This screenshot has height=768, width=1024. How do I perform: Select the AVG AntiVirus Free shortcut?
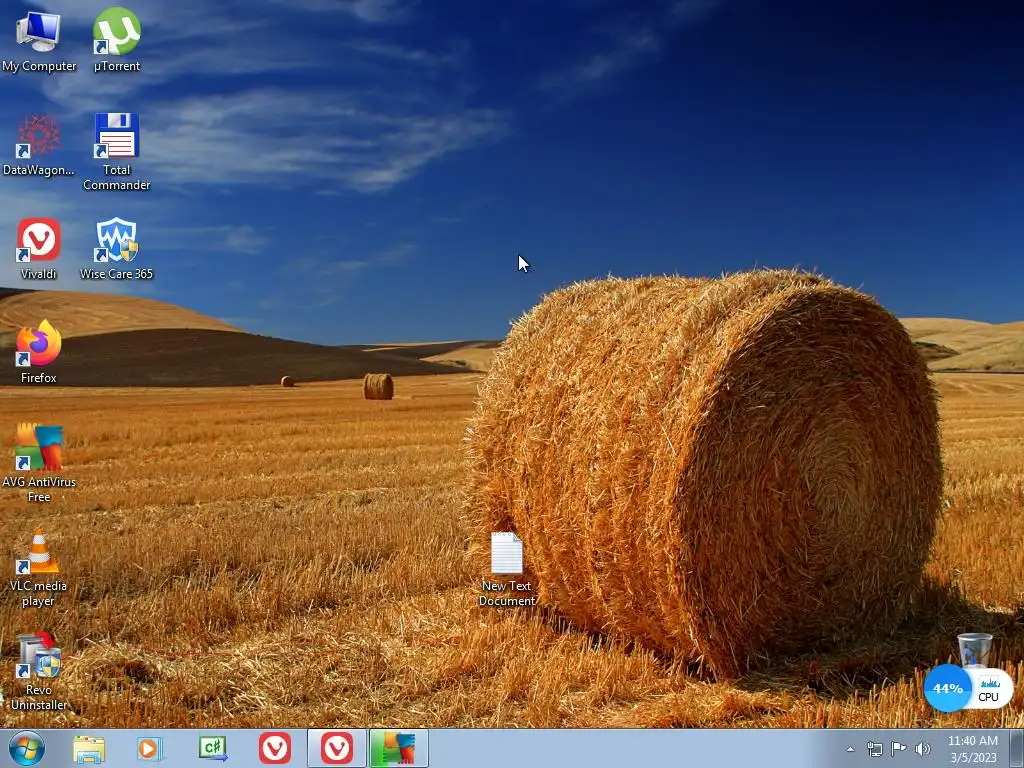tap(38, 464)
